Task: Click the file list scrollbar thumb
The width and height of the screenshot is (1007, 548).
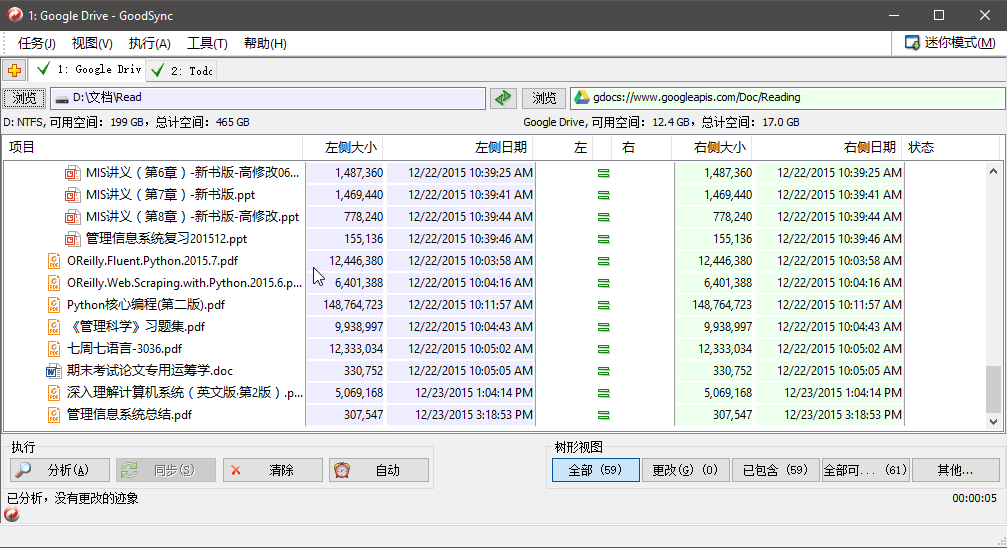Action: click(994, 389)
